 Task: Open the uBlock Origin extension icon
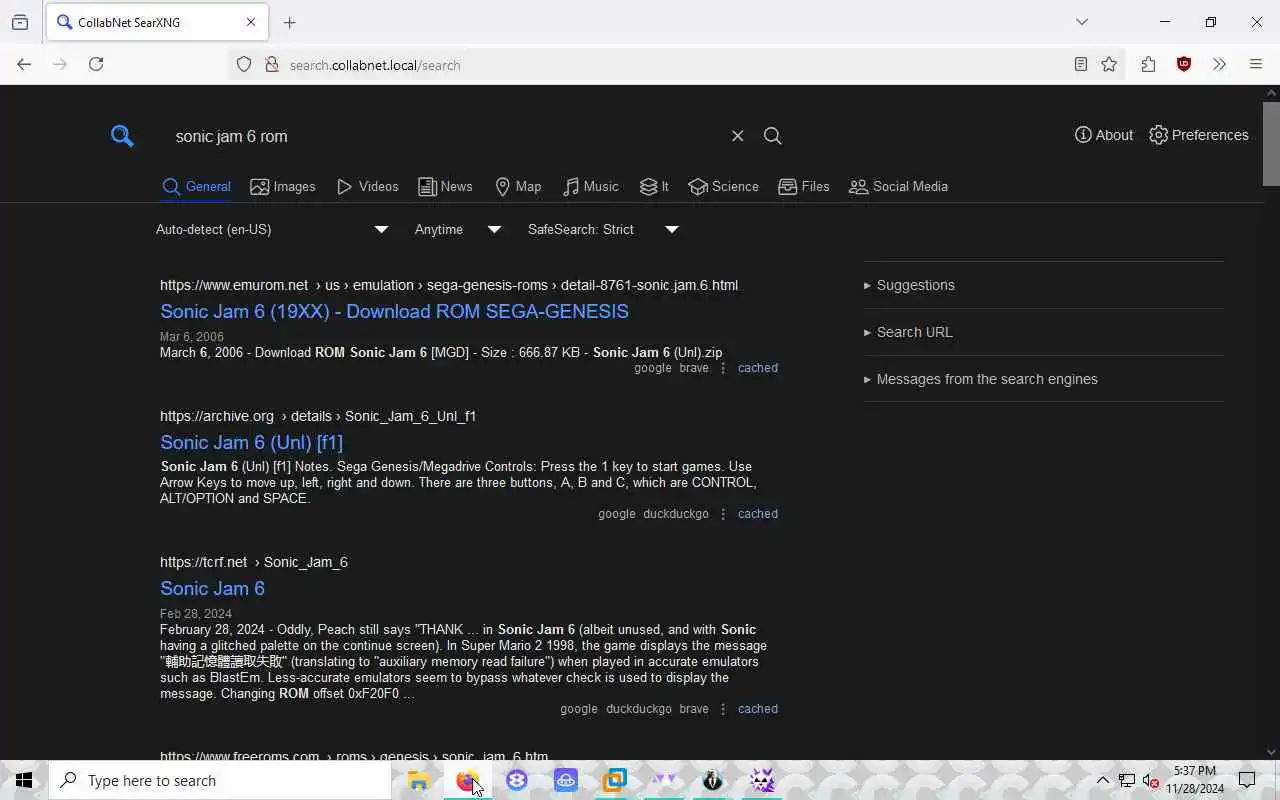click(1184, 64)
